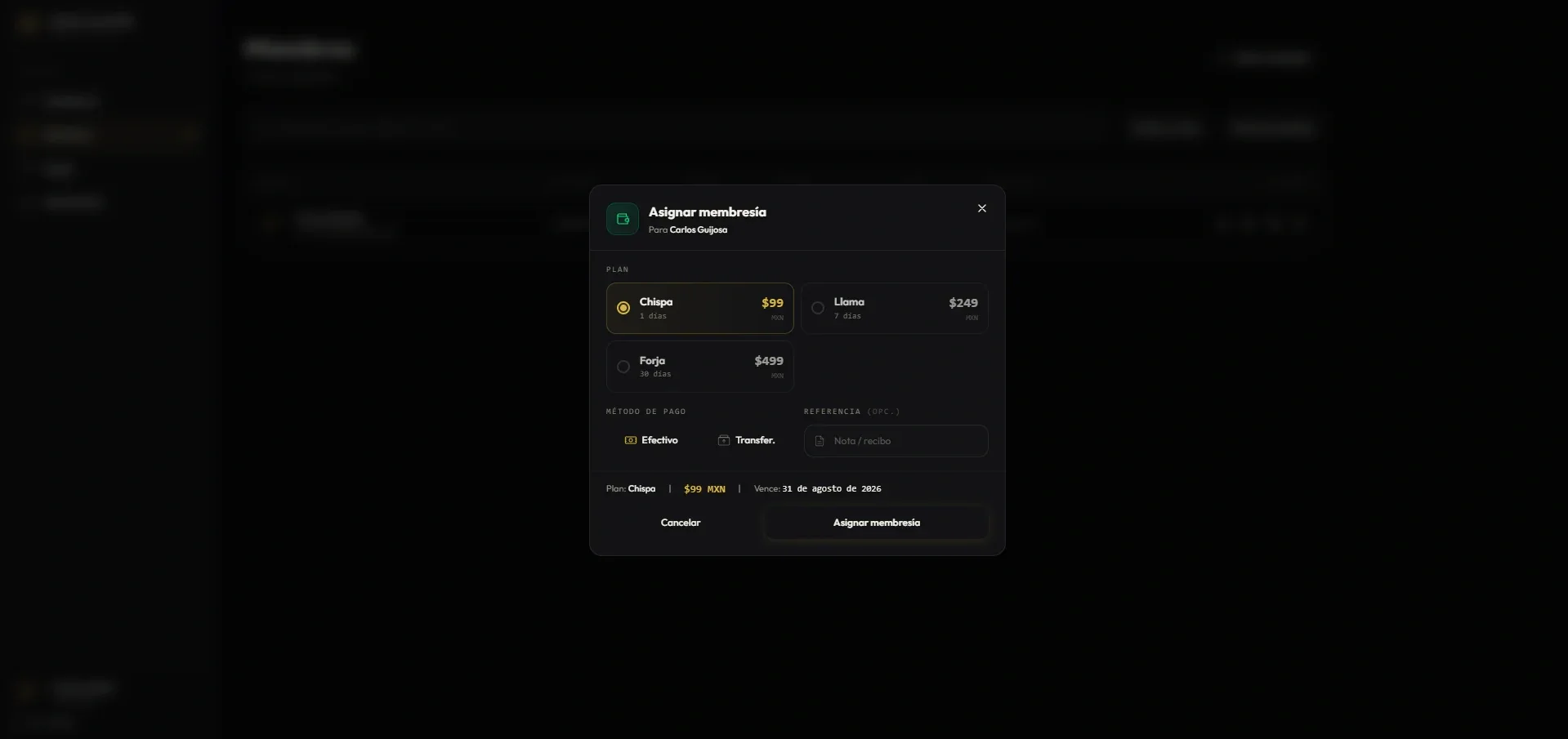Focus the Nota / recibo reference field

pos(896,441)
